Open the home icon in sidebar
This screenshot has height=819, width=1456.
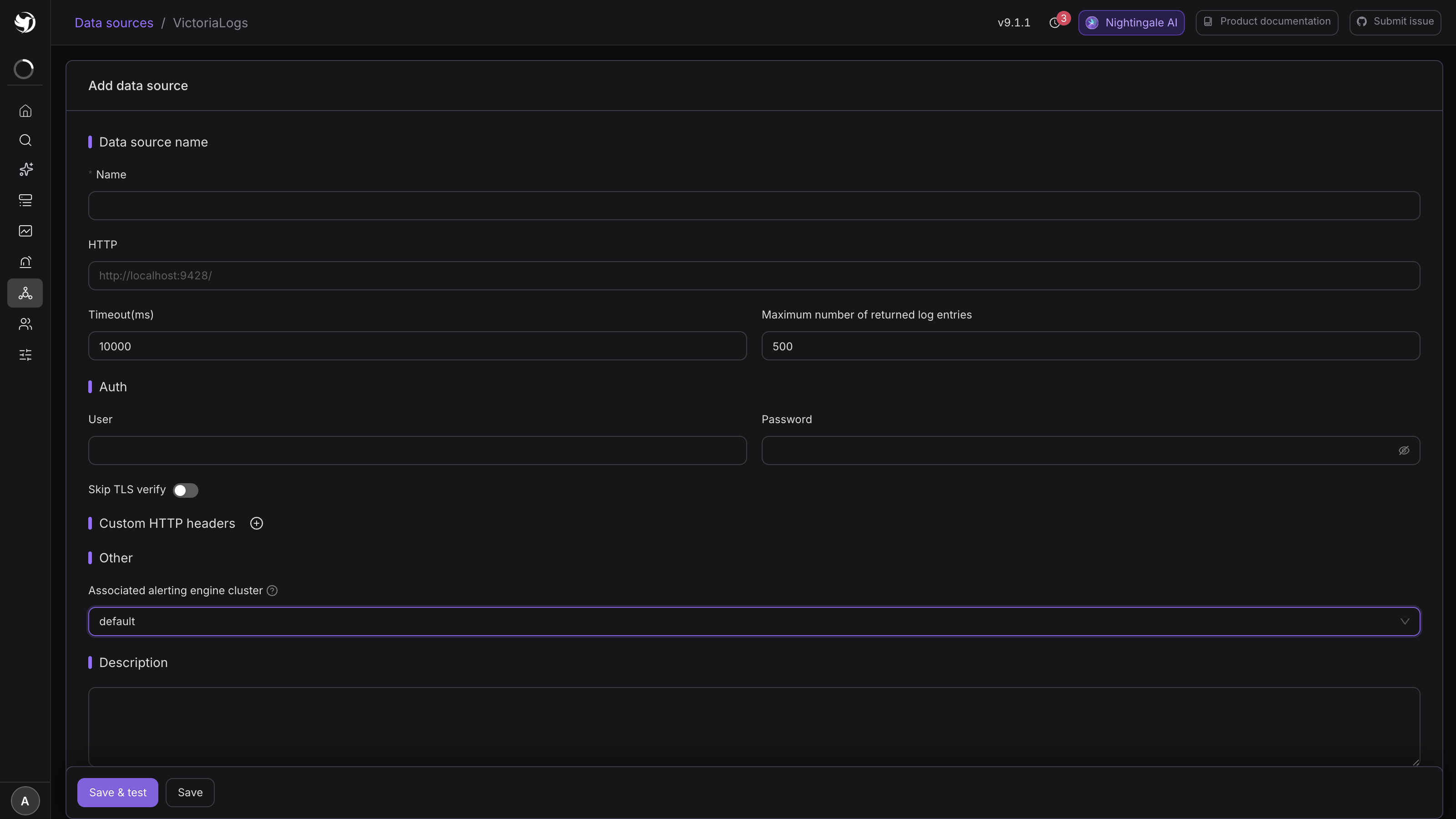coord(25,111)
